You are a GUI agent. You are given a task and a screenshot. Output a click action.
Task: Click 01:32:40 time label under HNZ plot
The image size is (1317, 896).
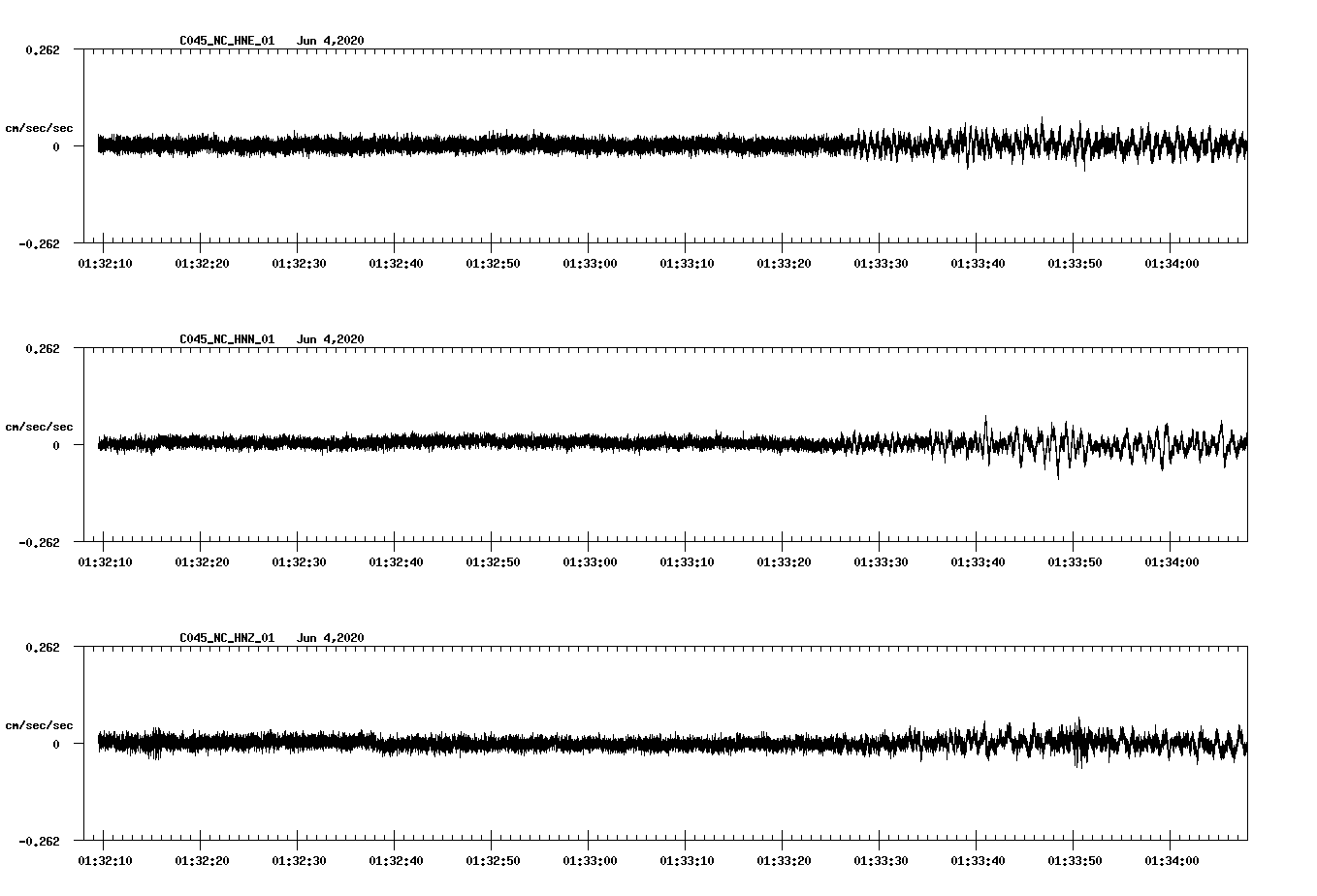click(x=396, y=861)
